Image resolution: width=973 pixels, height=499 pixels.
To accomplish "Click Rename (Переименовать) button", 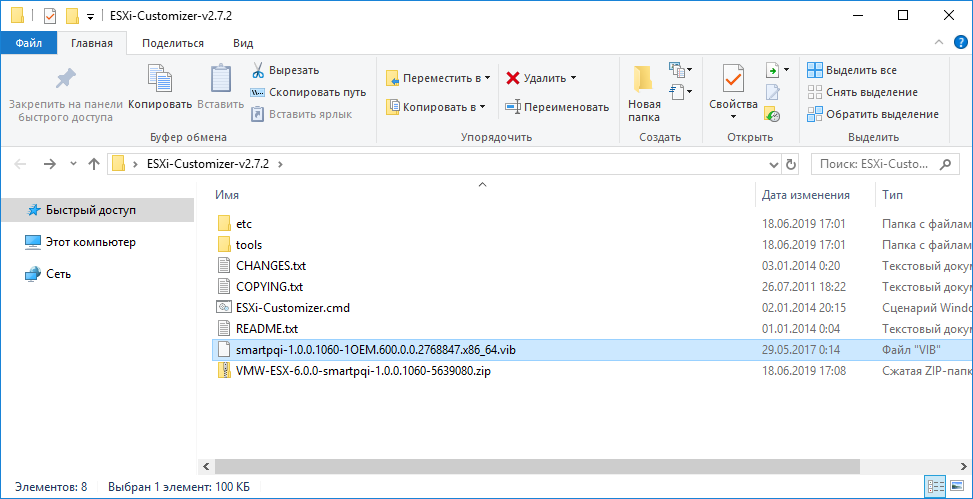I will click(x=557, y=107).
